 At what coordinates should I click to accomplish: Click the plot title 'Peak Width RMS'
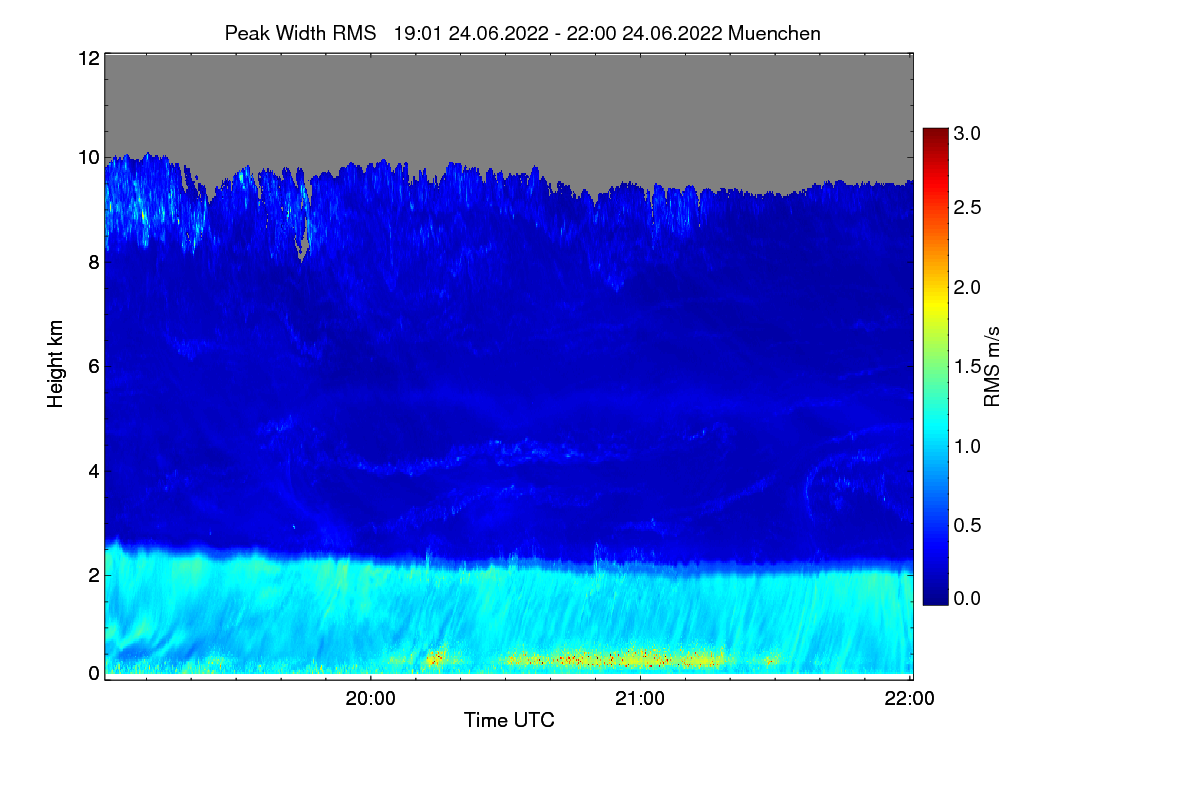coord(300,33)
